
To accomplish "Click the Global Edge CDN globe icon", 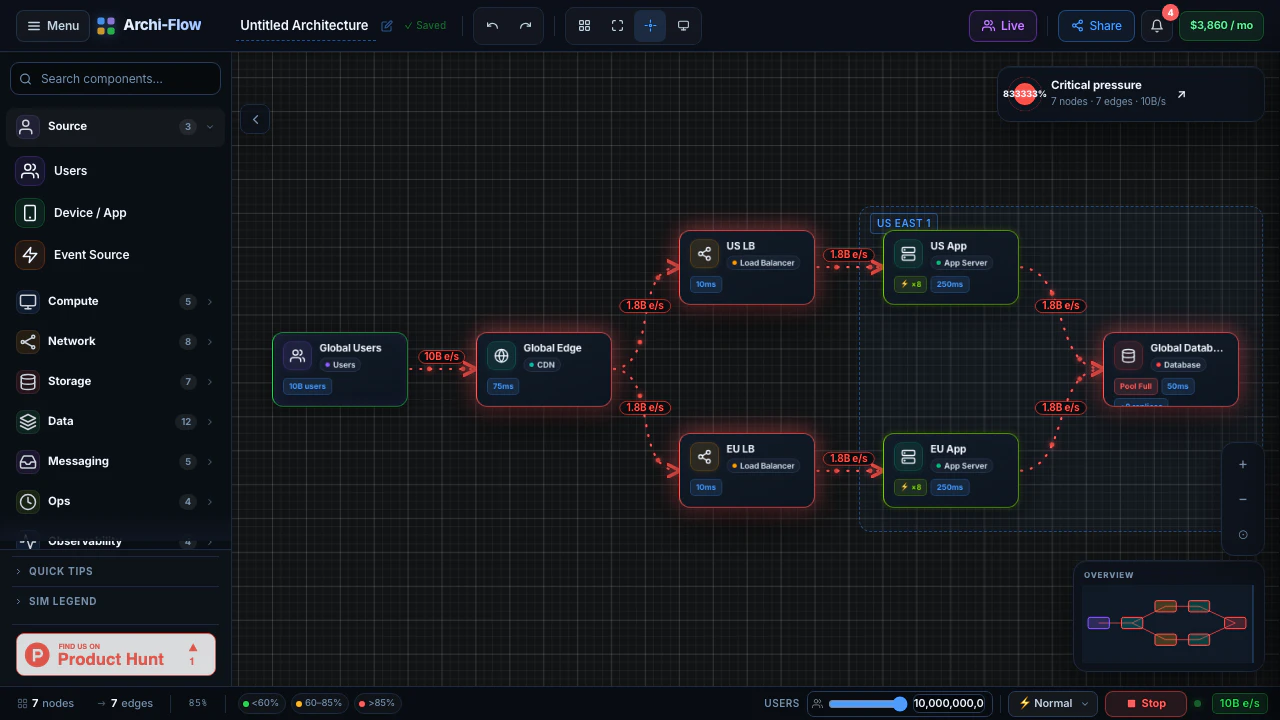I will point(502,356).
